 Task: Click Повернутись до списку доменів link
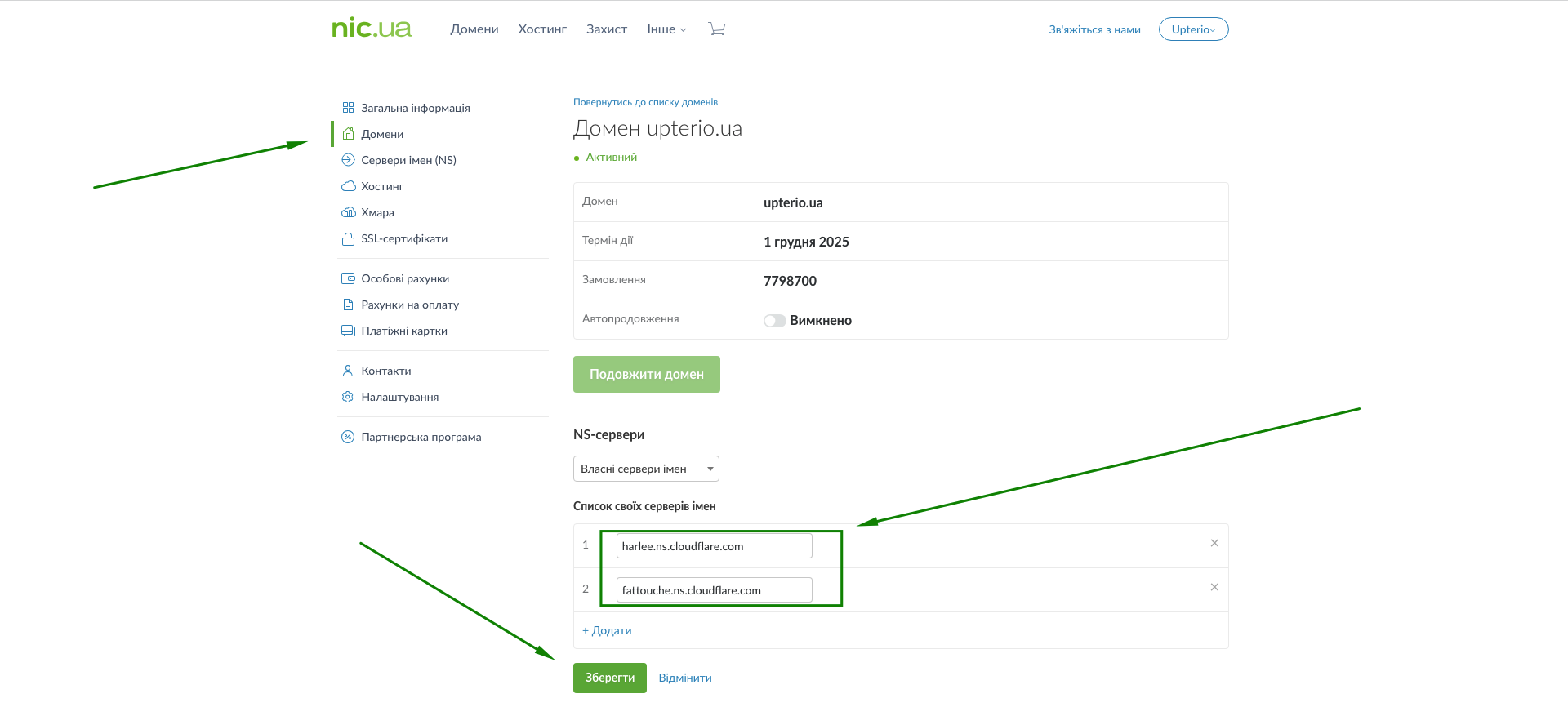pos(645,102)
